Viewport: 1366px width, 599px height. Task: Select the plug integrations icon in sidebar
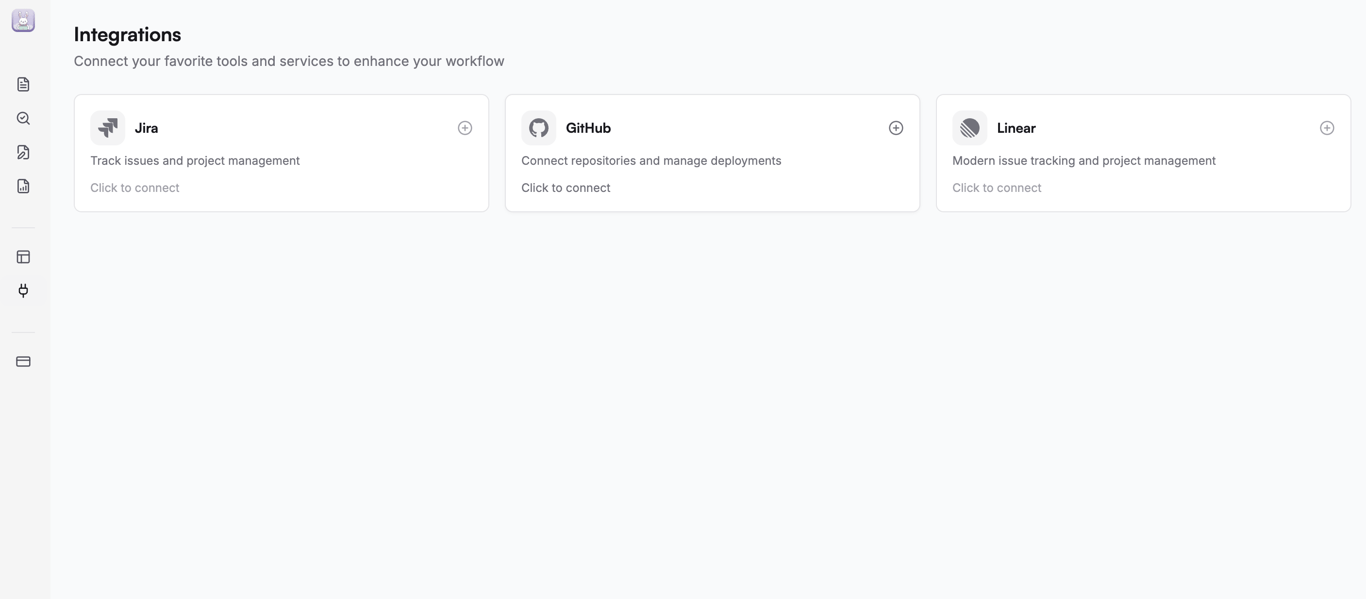click(23, 291)
